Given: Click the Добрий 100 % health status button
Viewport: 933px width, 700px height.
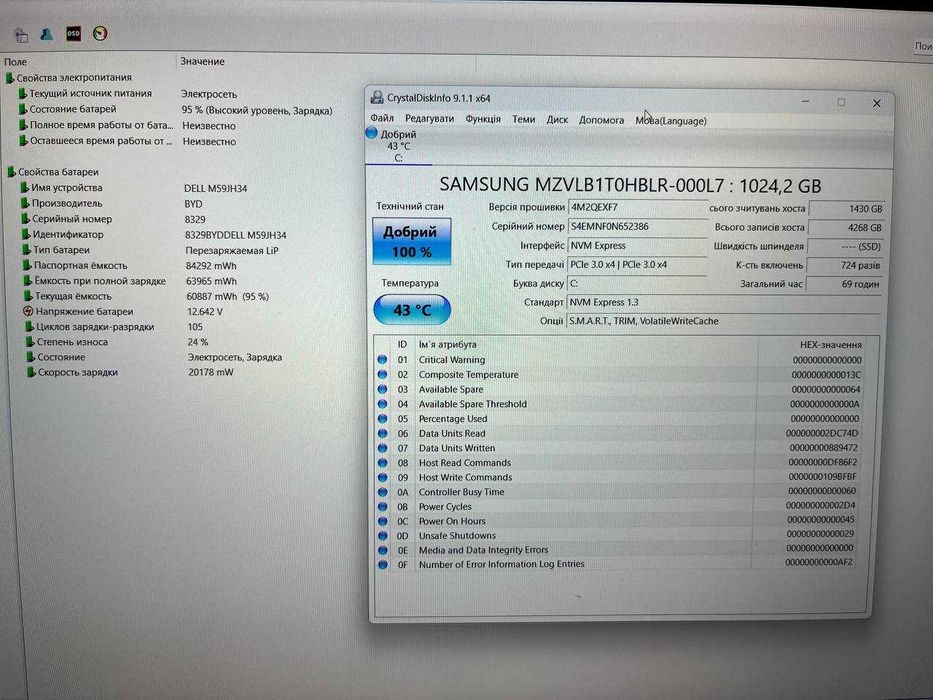Looking at the screenshot, I should coord(412,241).
